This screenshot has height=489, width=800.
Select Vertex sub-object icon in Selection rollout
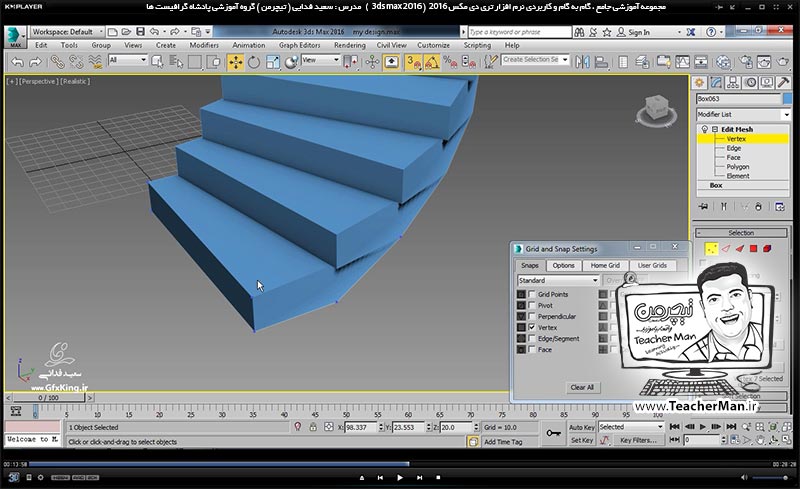point(711,249)
